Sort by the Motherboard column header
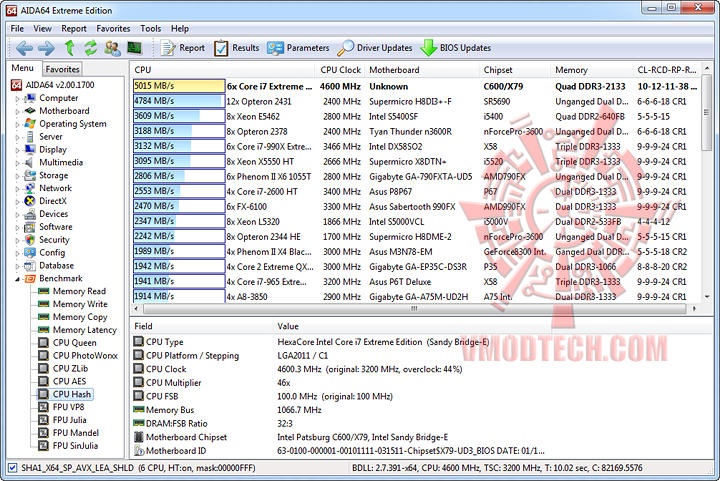This screenshot has height=481, width=720. [x=422, y=70]
